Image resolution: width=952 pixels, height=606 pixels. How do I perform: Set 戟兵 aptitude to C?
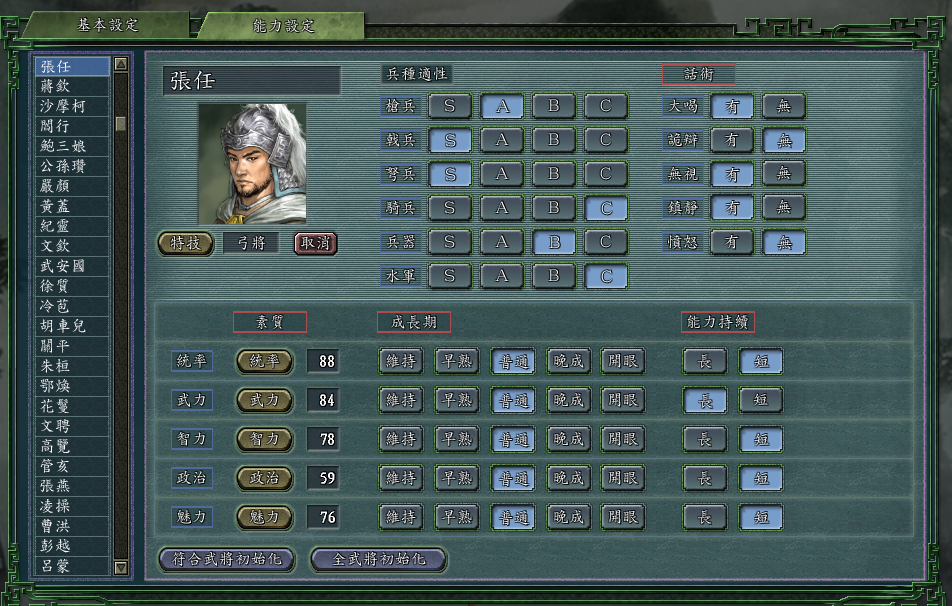click(x=605, y=140)
